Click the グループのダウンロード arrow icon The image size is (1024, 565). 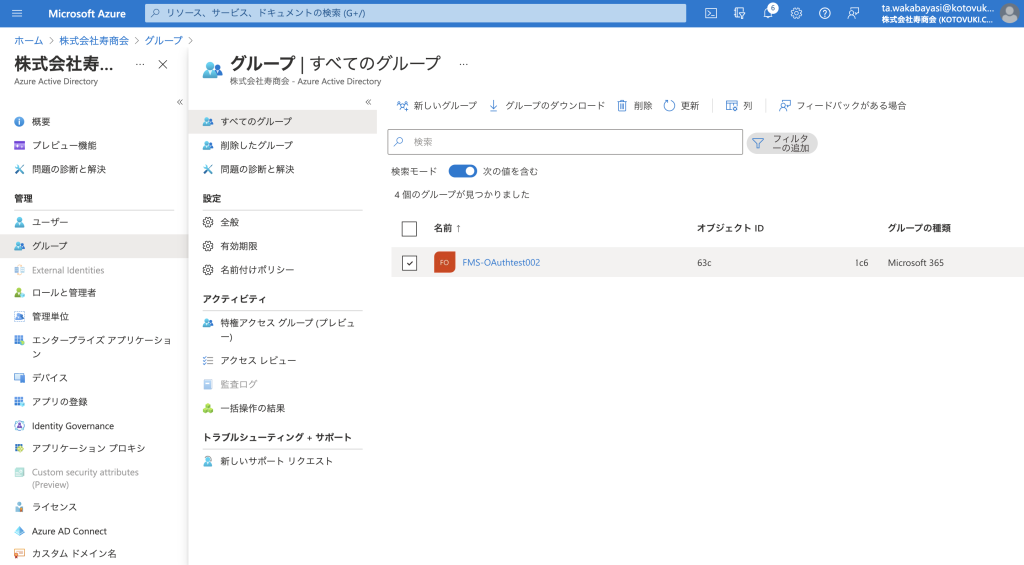pos(494,105)
